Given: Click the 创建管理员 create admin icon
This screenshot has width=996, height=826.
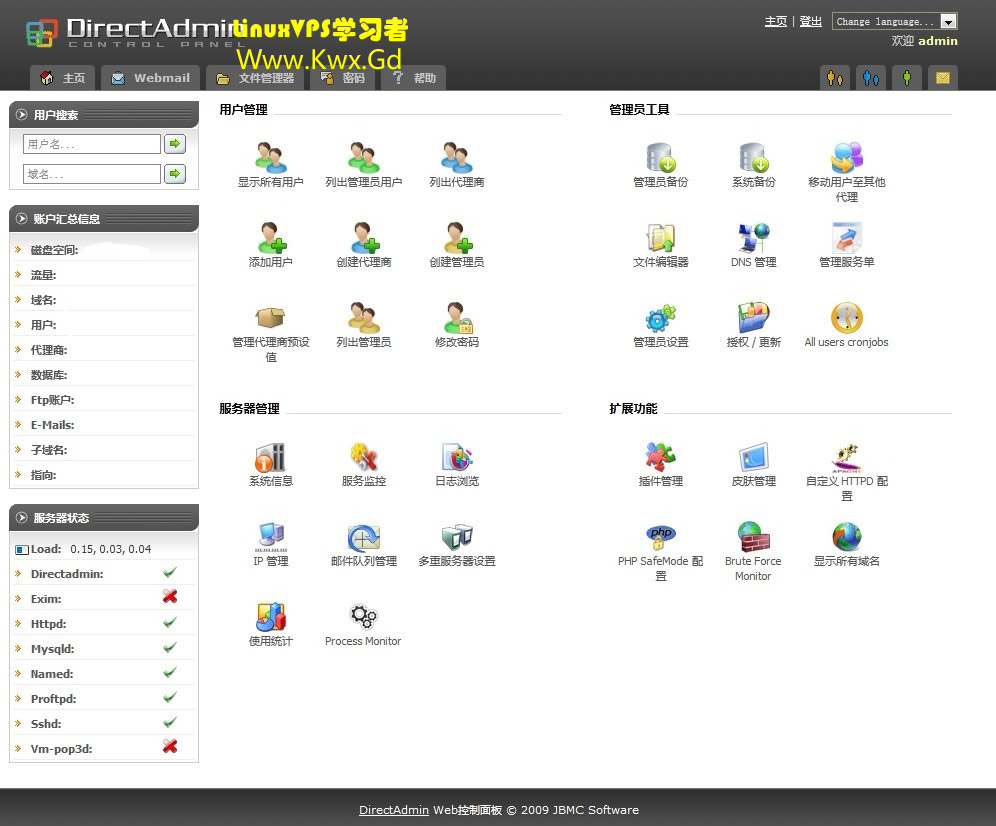Looking at the screenshot, I should coord(457,237).
